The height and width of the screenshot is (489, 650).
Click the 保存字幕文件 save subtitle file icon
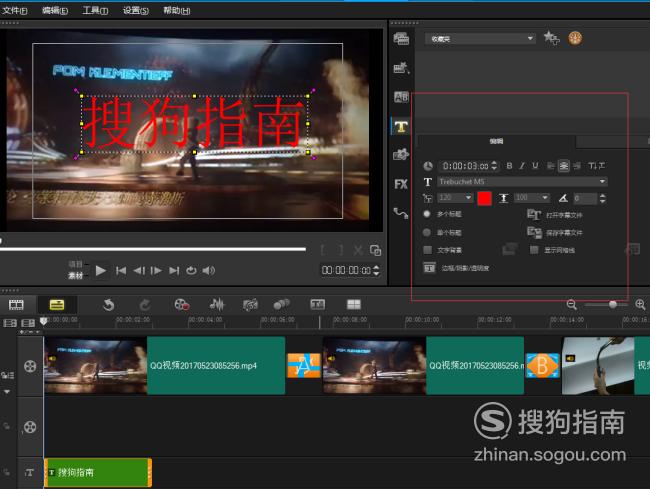click(534, 232)
